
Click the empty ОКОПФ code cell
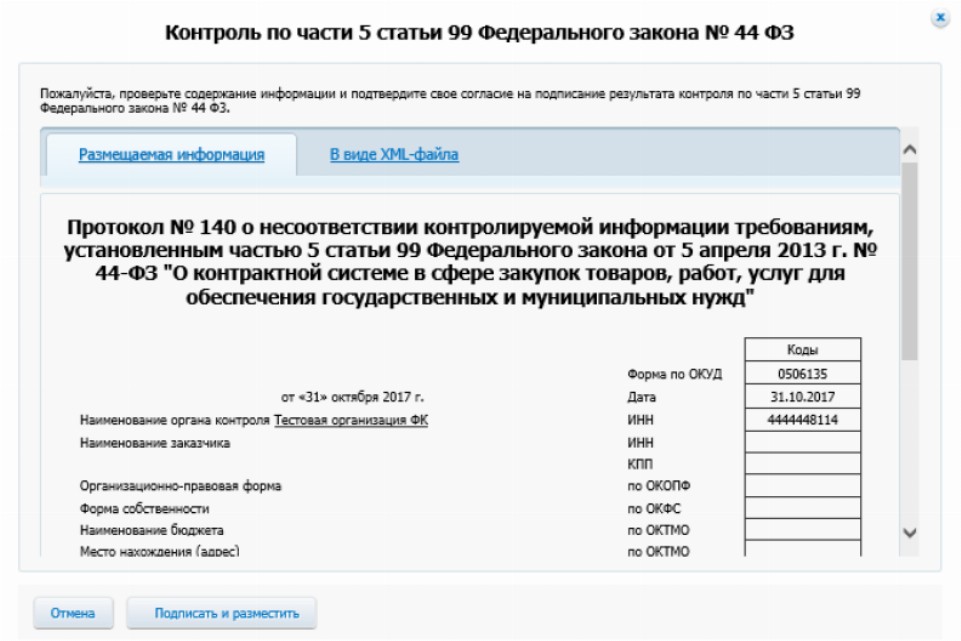[802, 486]
